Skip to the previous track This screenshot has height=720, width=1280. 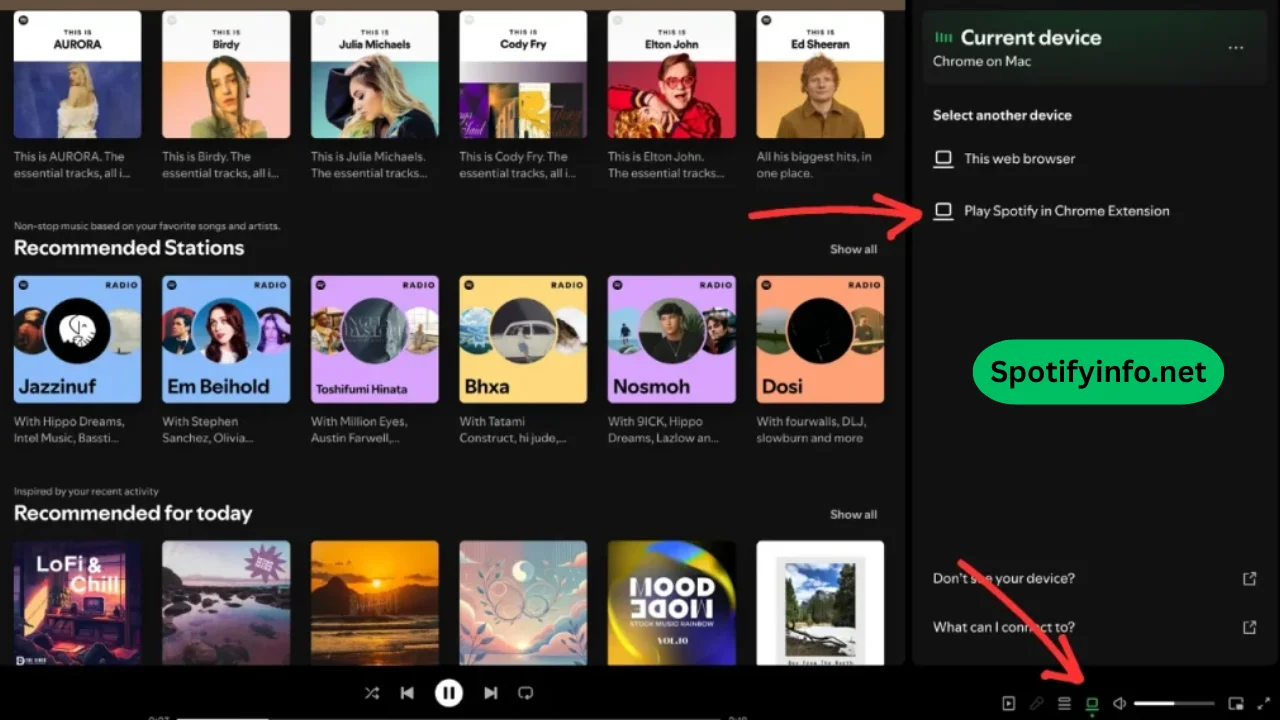407,693
